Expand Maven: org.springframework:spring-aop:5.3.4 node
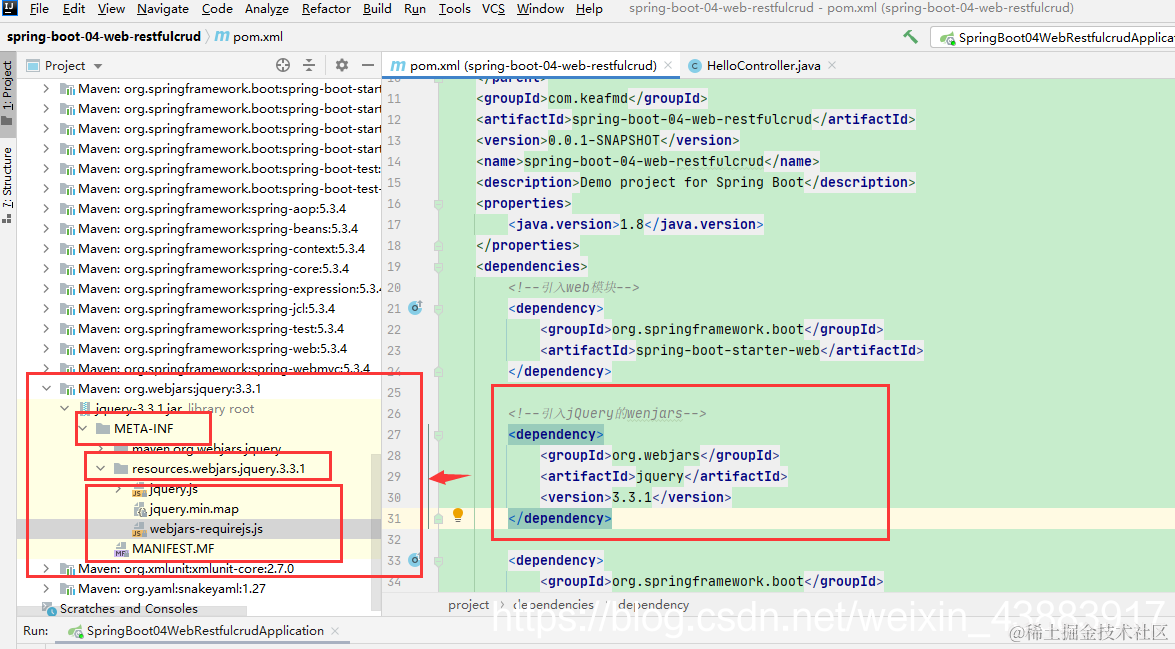This screenshot has height=649, width=1175. click(x=46, y=208)
